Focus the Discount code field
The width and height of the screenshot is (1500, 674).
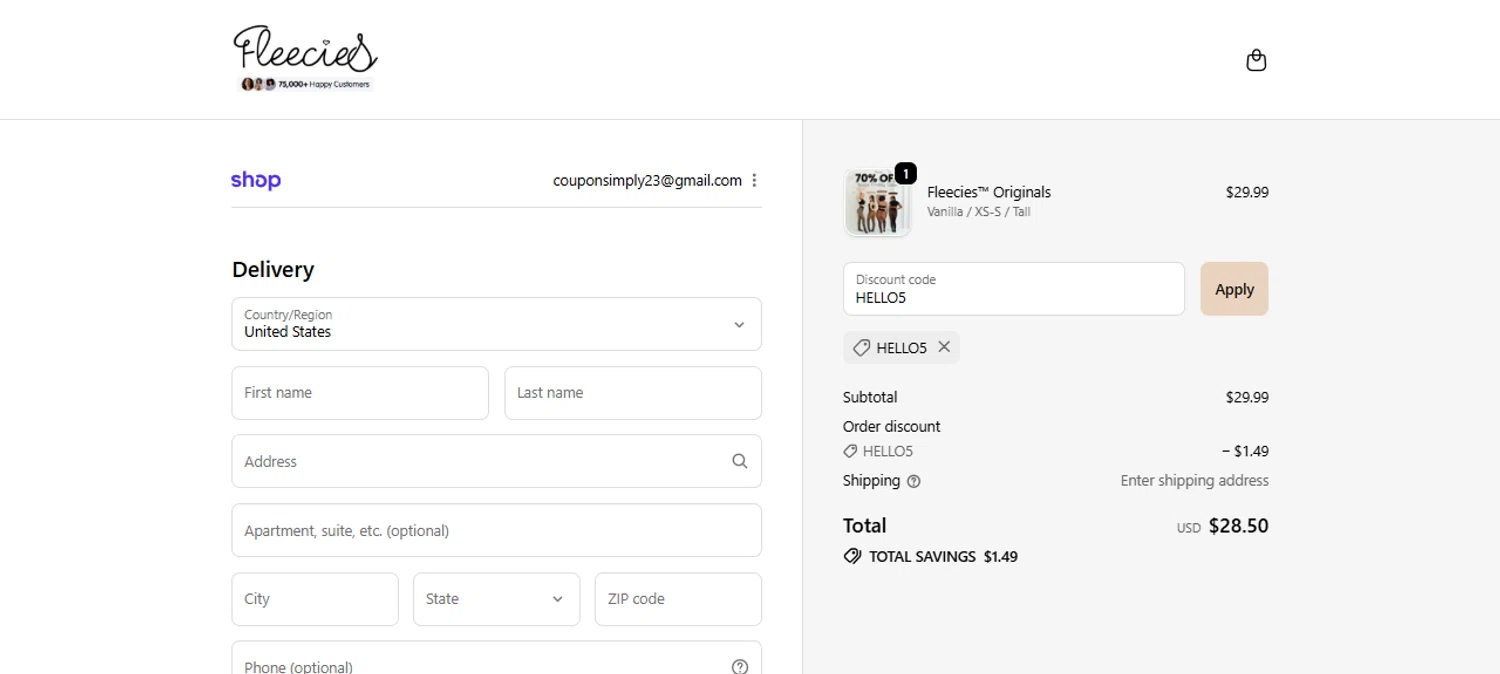click(x=1014, y=289)
